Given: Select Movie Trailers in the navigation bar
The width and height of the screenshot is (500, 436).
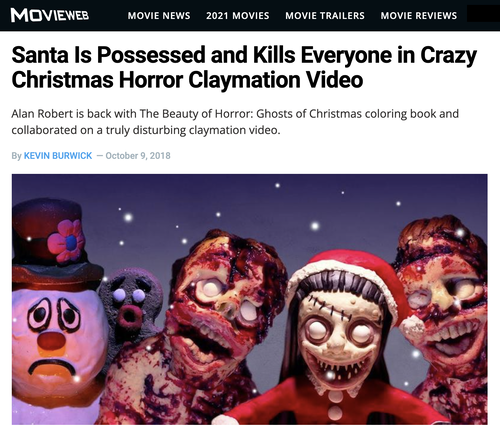Looking at the screenshot, I should (325, 16).
